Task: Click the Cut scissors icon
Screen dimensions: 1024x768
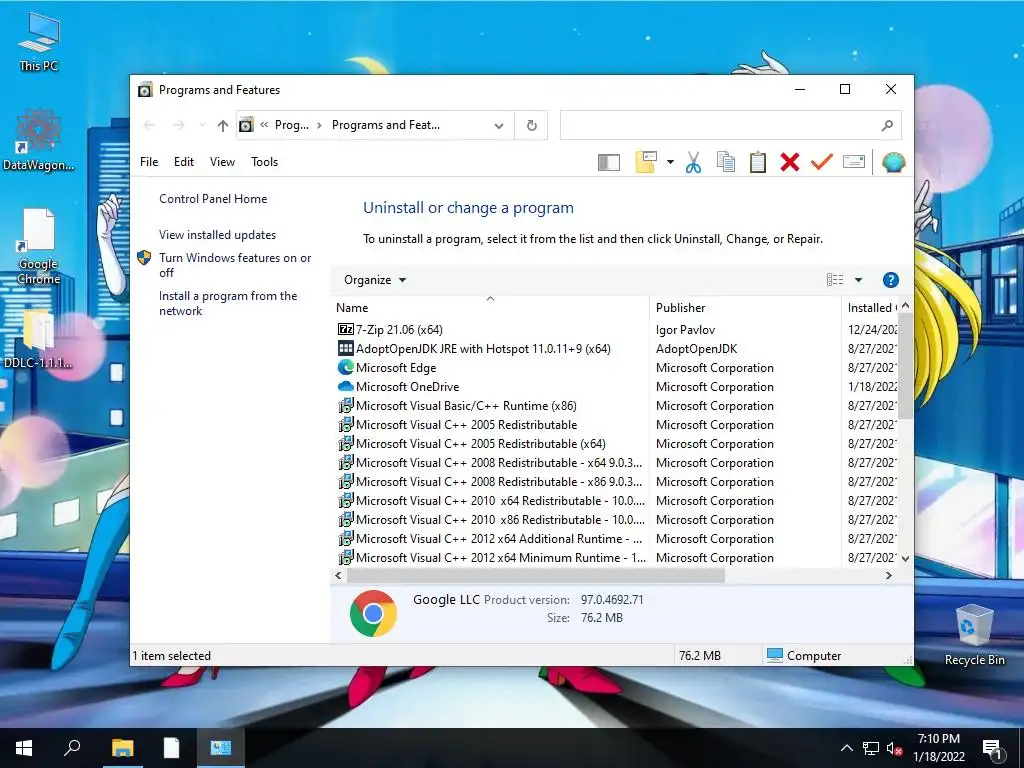Action: (x=694, y=162)
